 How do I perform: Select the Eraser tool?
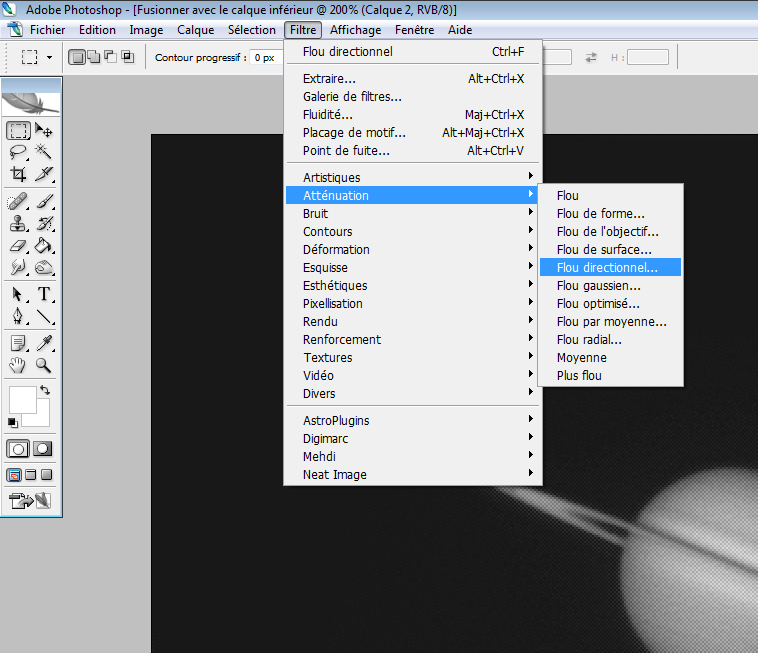point(18,246)
